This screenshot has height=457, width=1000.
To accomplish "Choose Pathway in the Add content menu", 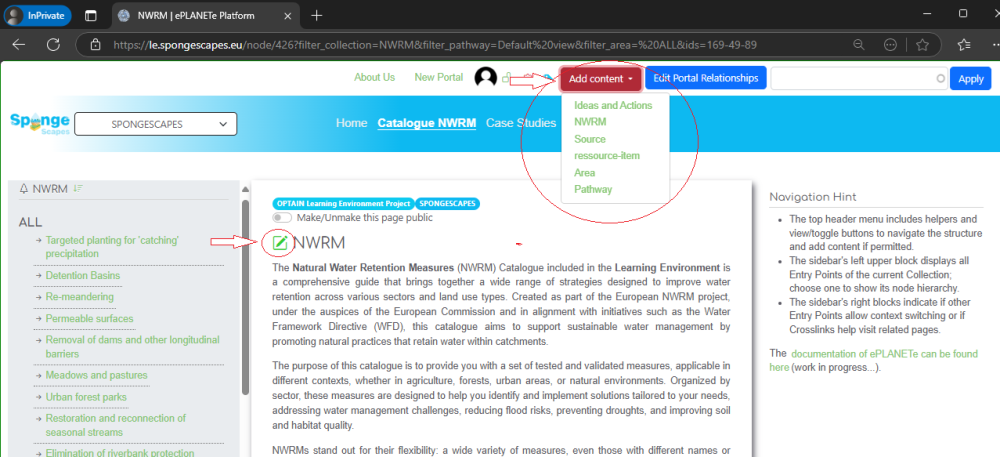I will point(593,189).
